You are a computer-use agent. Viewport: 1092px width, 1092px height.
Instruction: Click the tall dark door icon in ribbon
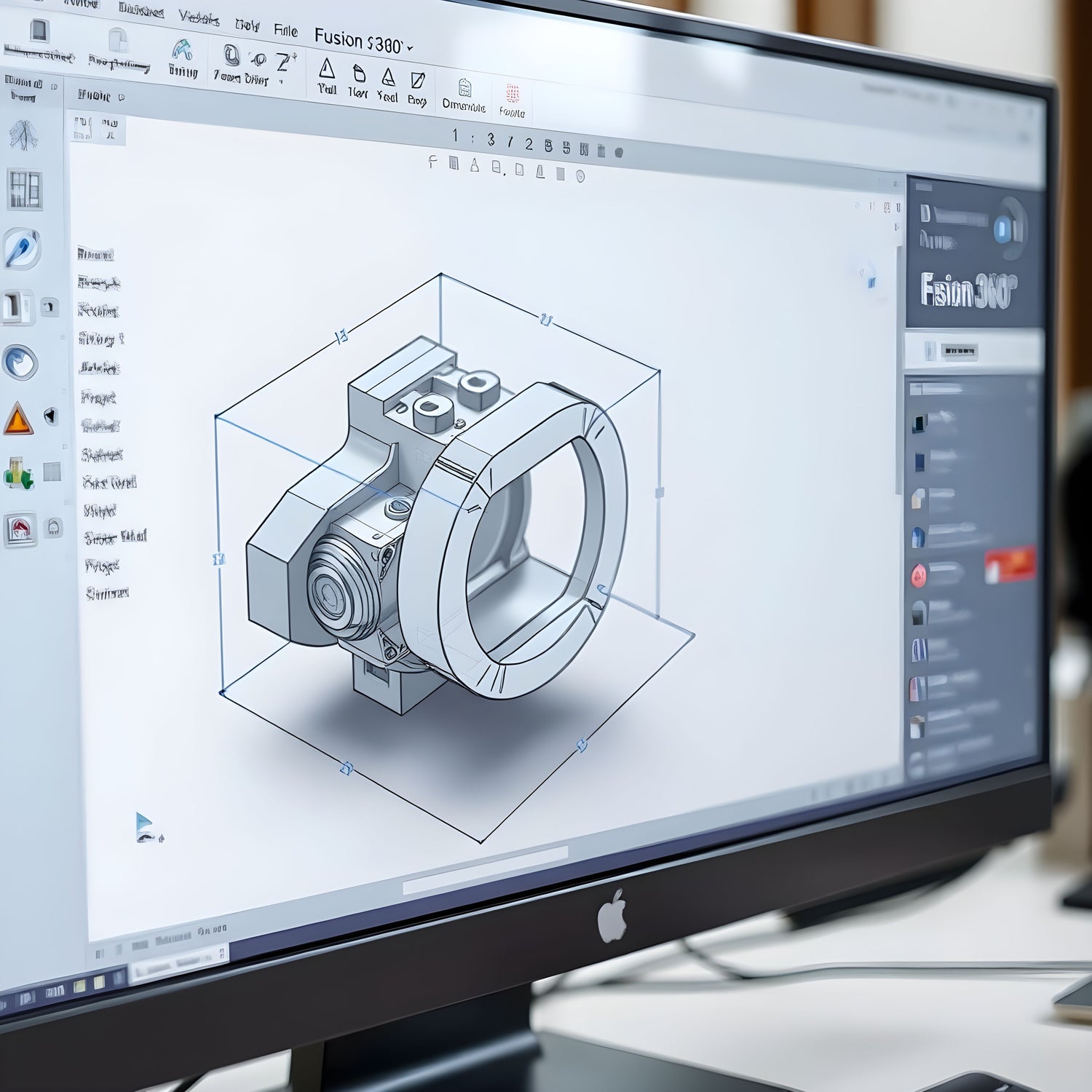click(x=39, y=30)
